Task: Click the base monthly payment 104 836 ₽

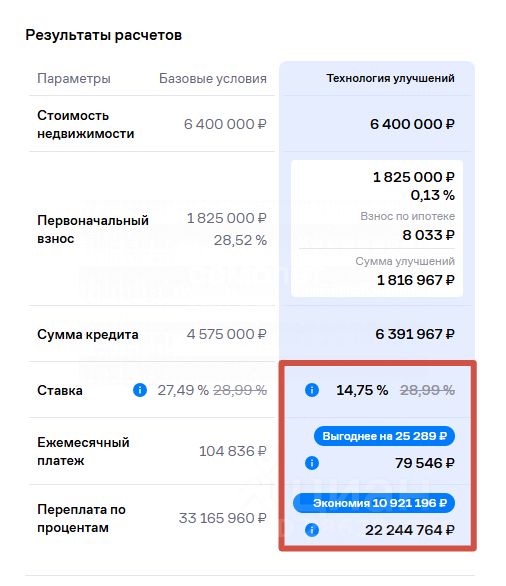Action: coord(232,451)
